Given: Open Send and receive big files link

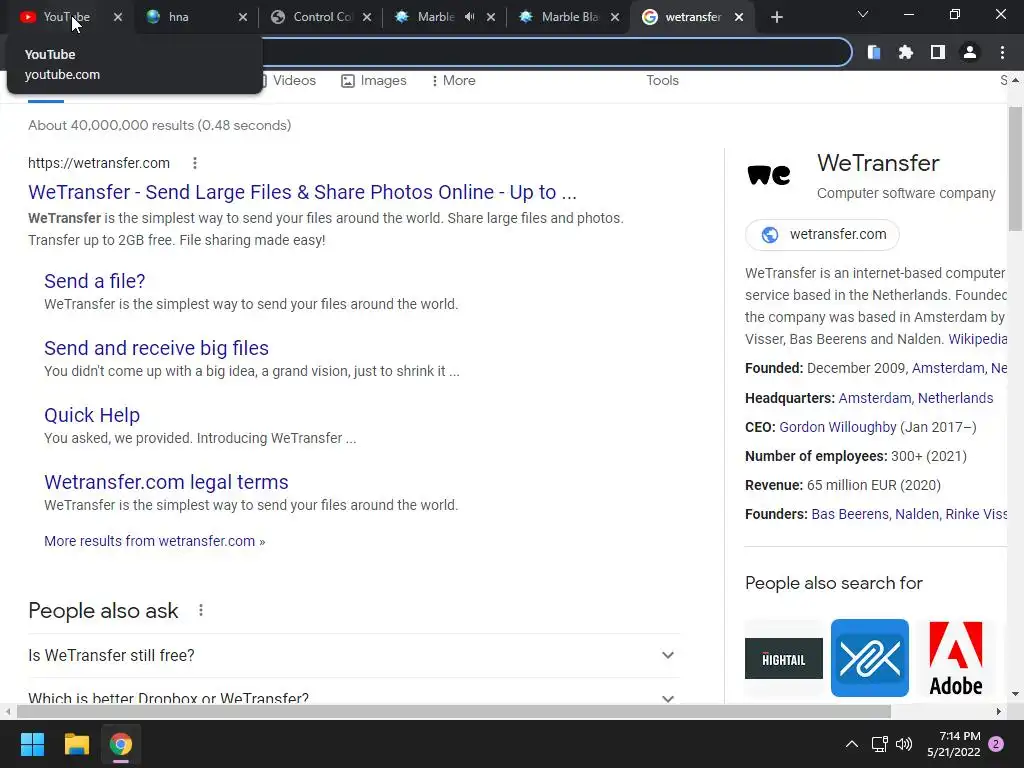Looking at the screenshot, I should 157,348.
